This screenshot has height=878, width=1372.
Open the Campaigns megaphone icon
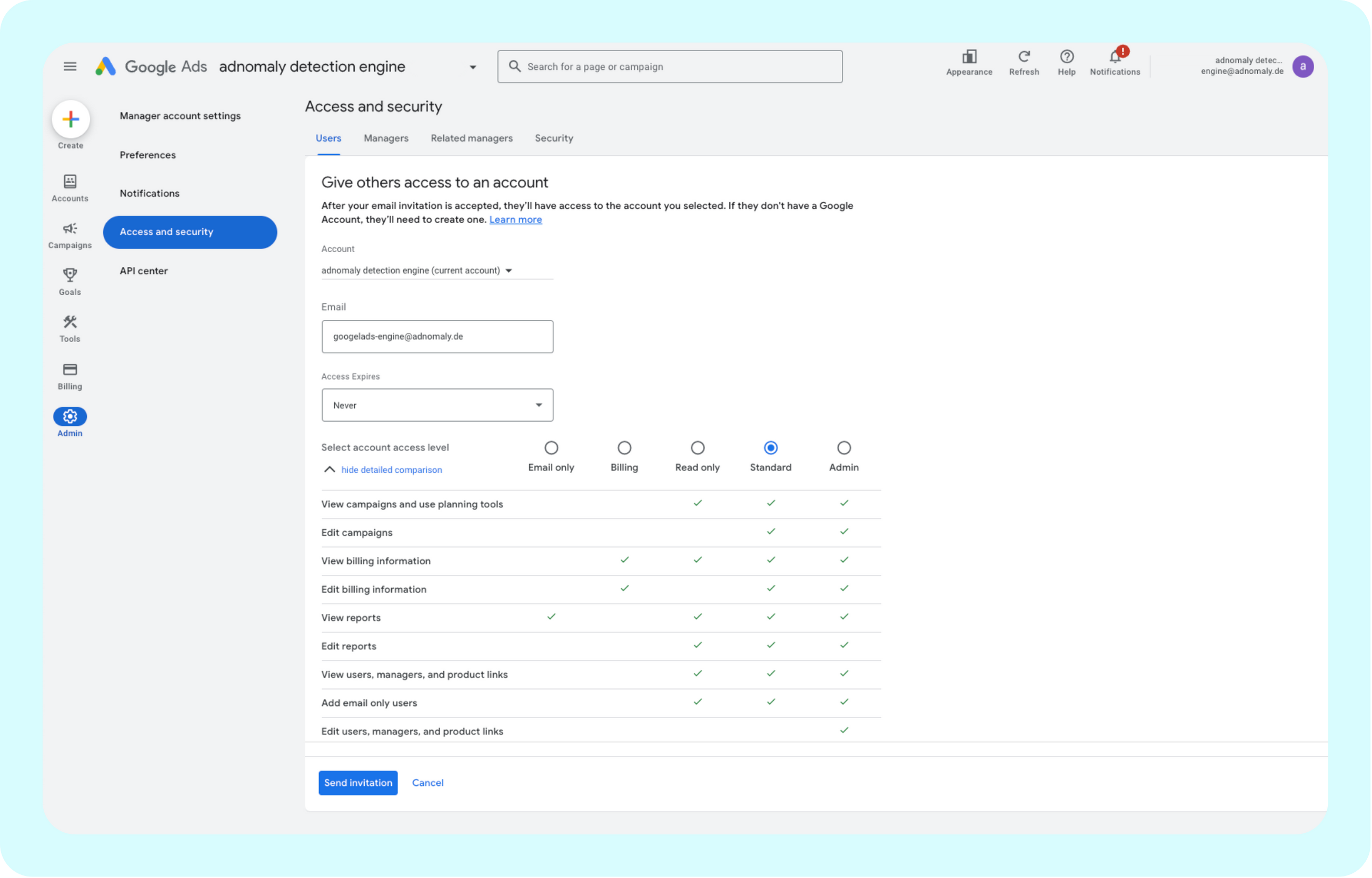69,228
